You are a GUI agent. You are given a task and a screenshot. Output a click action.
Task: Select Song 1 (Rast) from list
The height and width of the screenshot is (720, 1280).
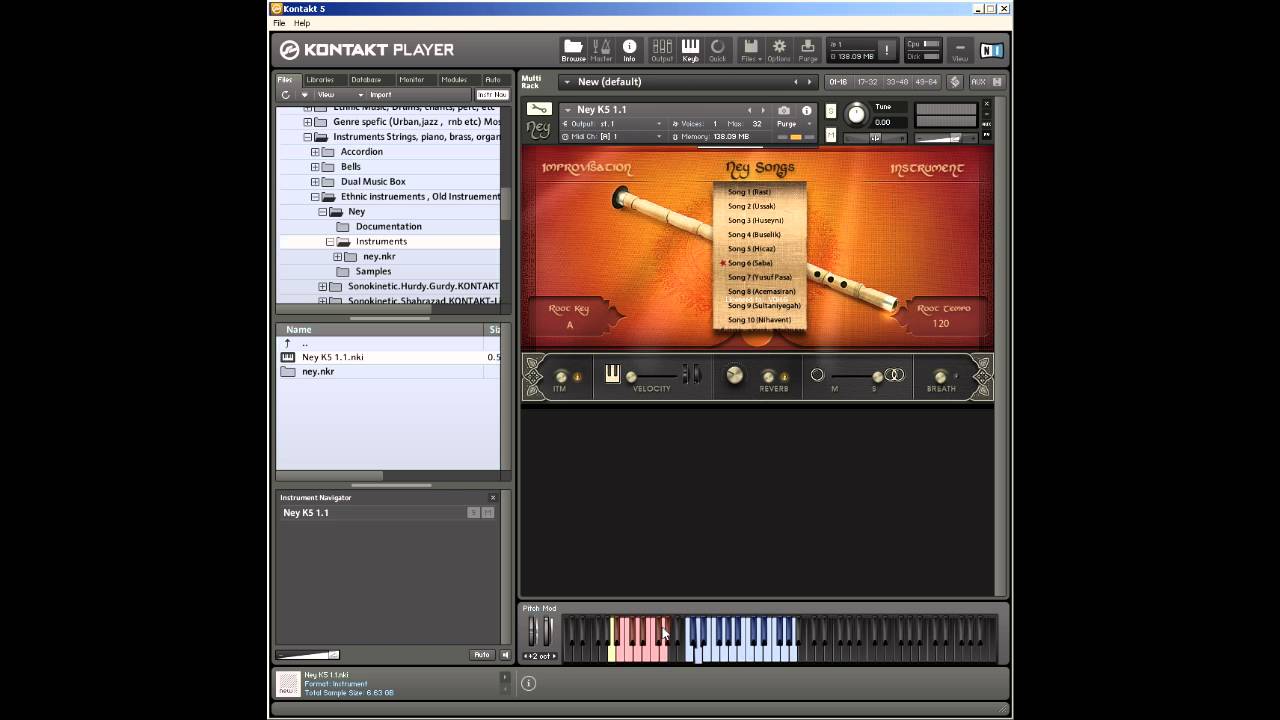(749, 192)
